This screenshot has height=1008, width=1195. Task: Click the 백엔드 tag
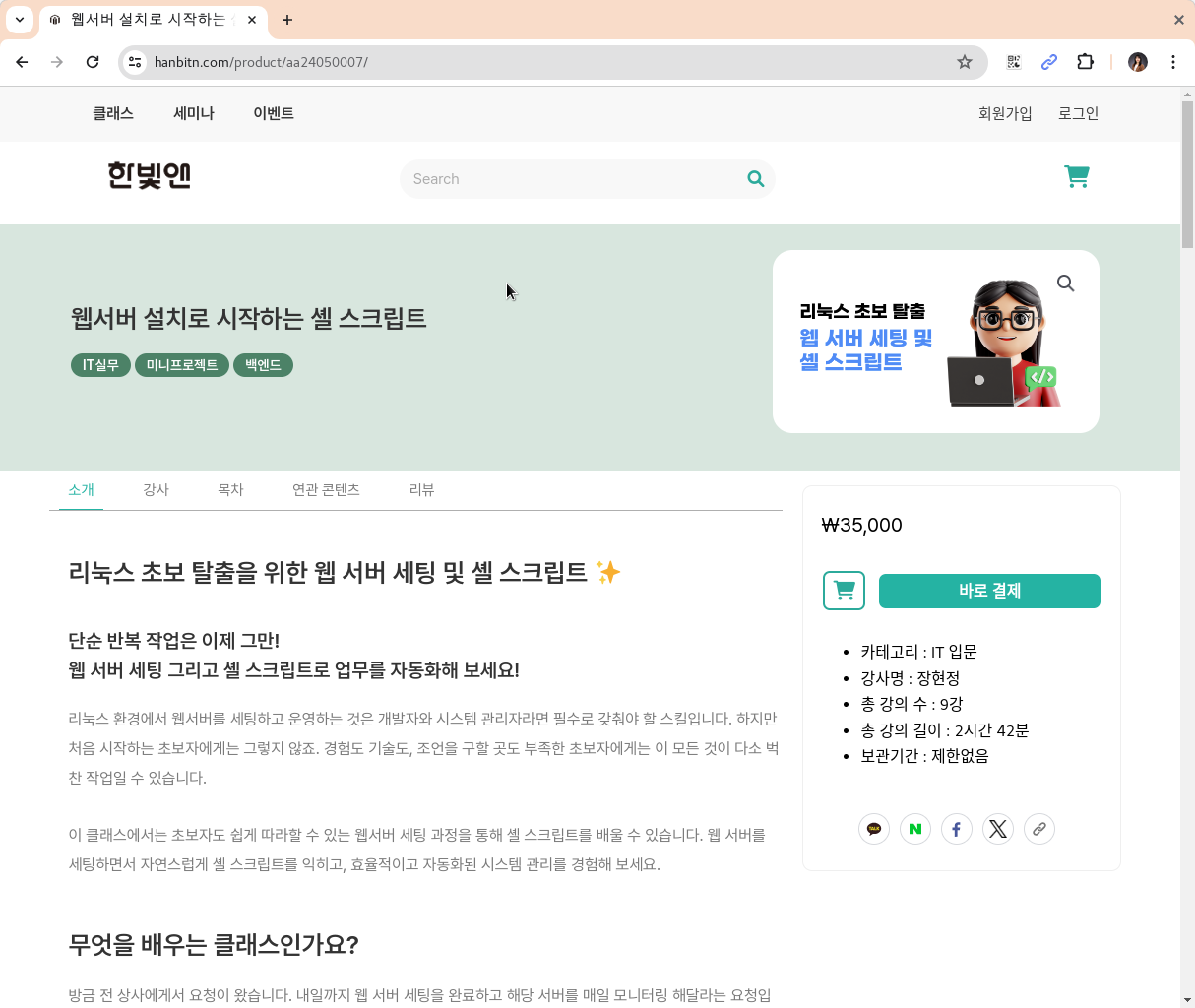point(263,365)
